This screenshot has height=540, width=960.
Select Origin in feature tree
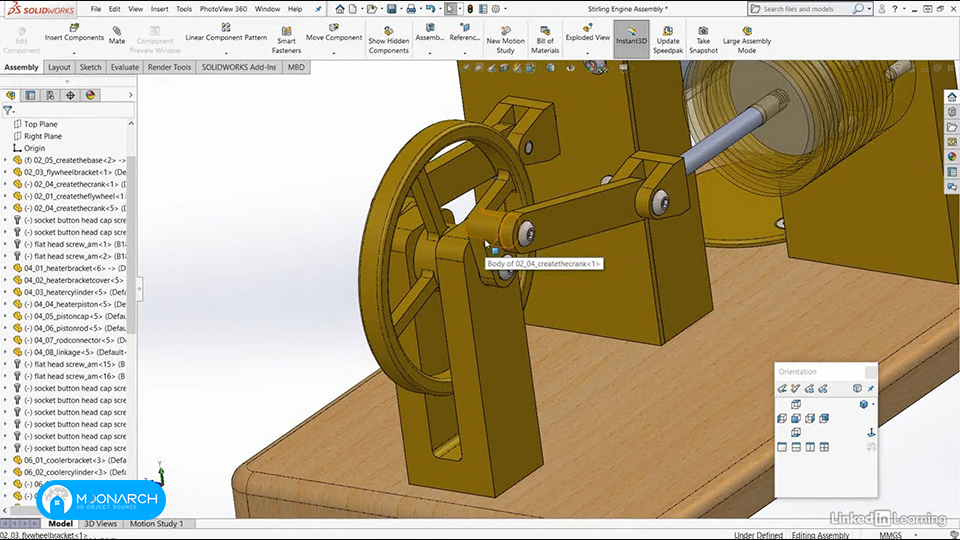[x=34, y=148]
